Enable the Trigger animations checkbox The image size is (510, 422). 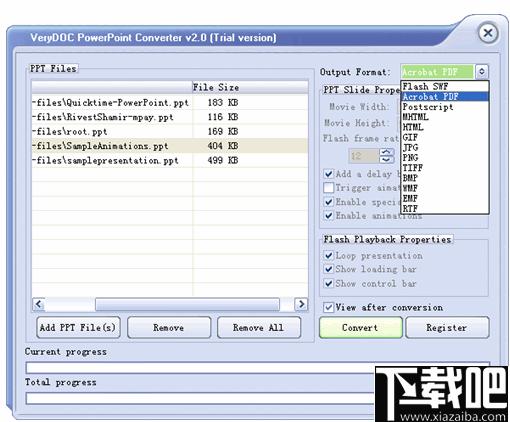pyautogui.click(x=329, y=188)
